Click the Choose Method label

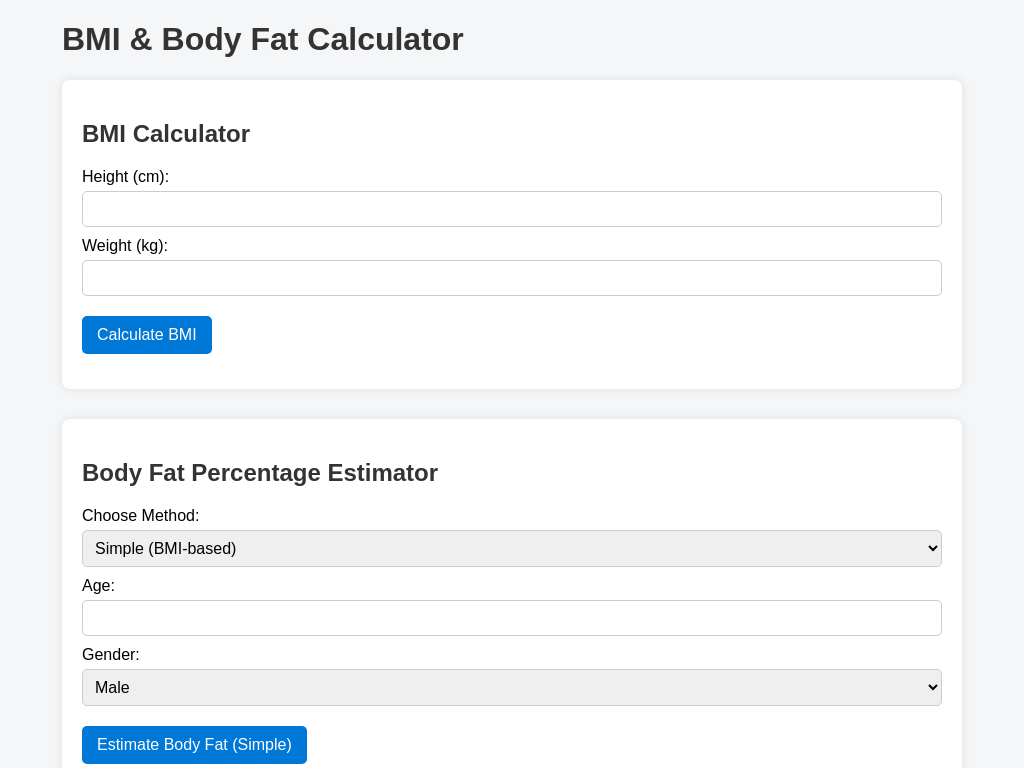click(x=140, y=516)
